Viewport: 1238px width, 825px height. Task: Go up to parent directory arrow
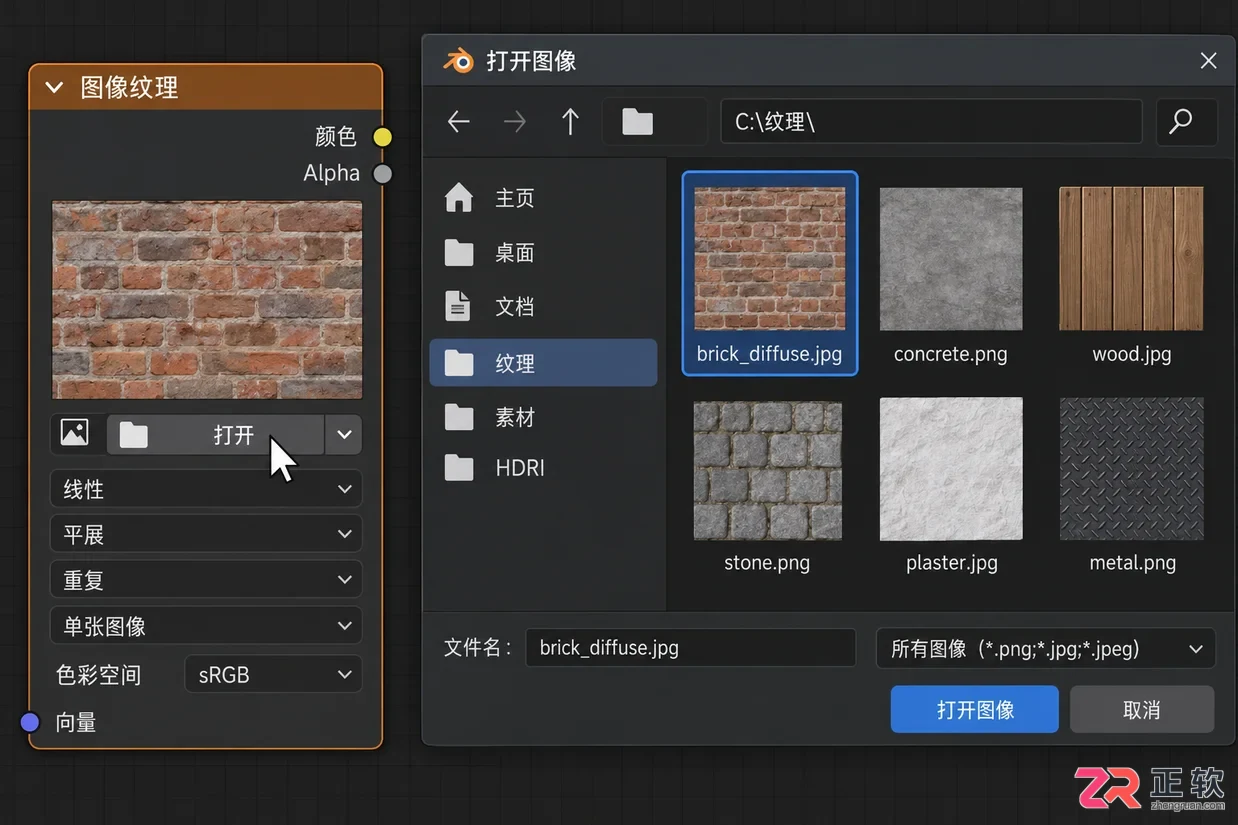pyautogui.click(x=570, y=122)
